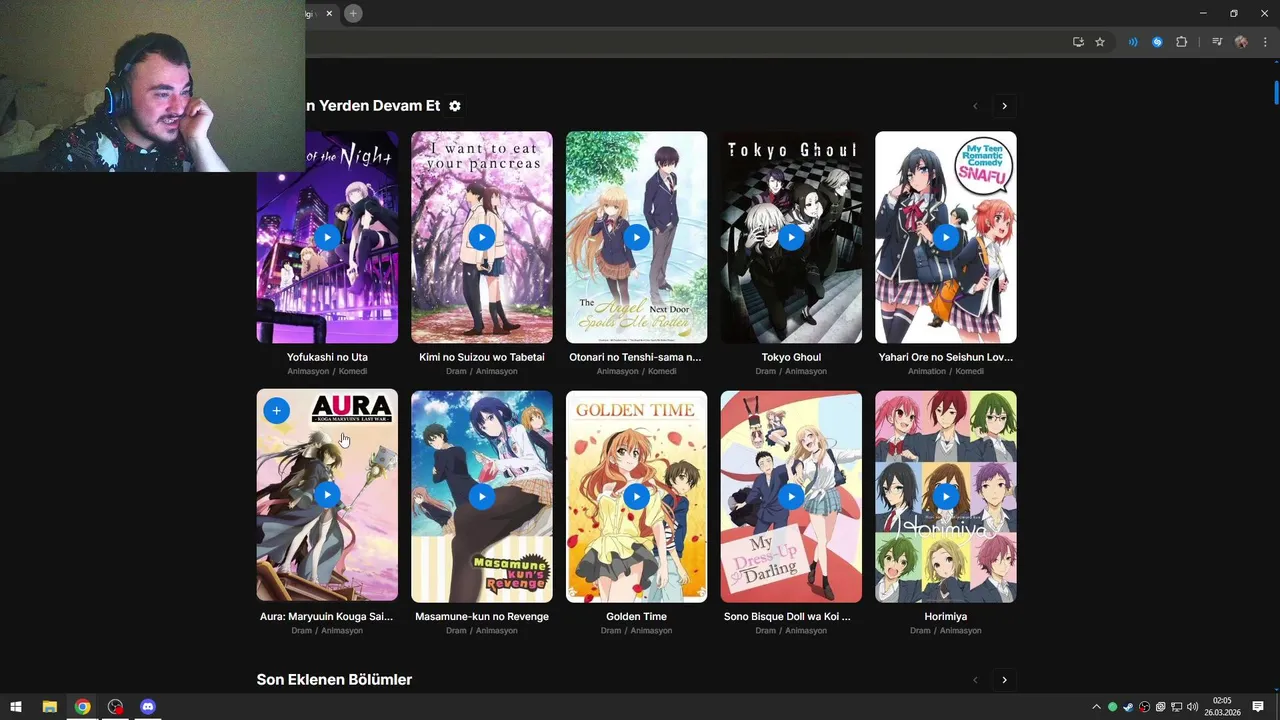Viewport: 1280px width, 720px height.
Task: Play Tokyo Ghoul from its poster button
Action: pos(791,237)
